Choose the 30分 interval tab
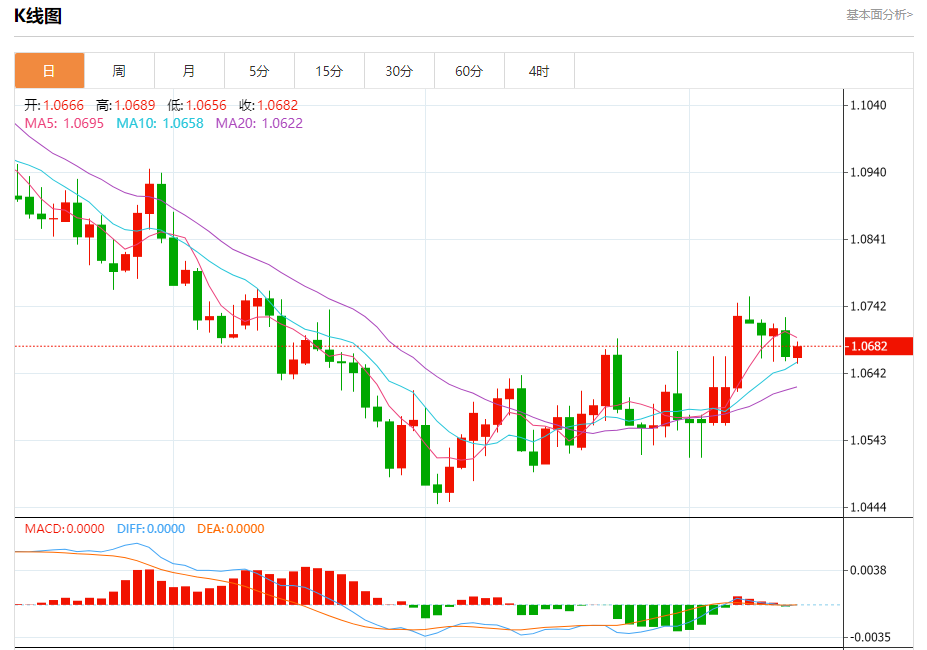The image size is (927, 650). pos(399,71)
